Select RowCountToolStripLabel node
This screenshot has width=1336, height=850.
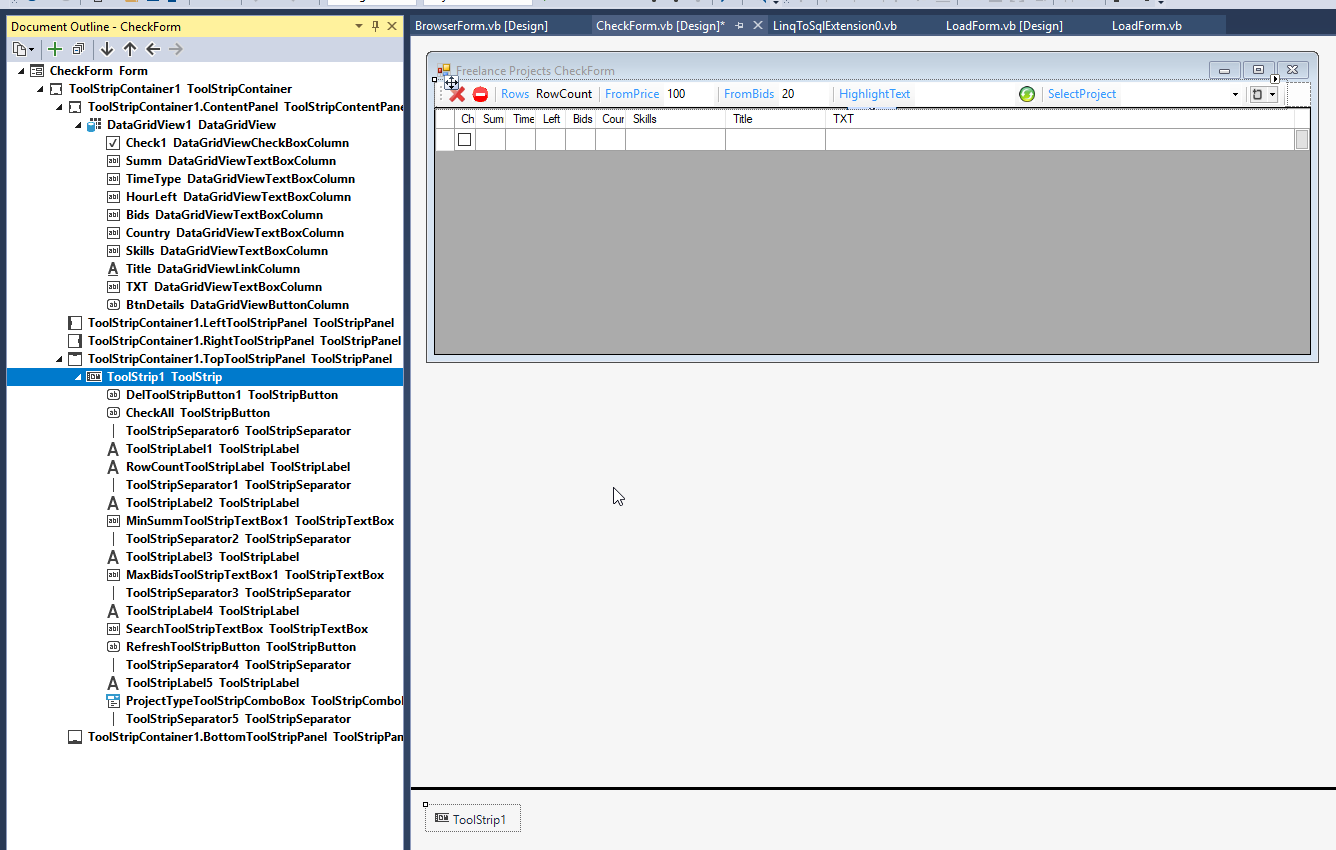coord(238,467)
